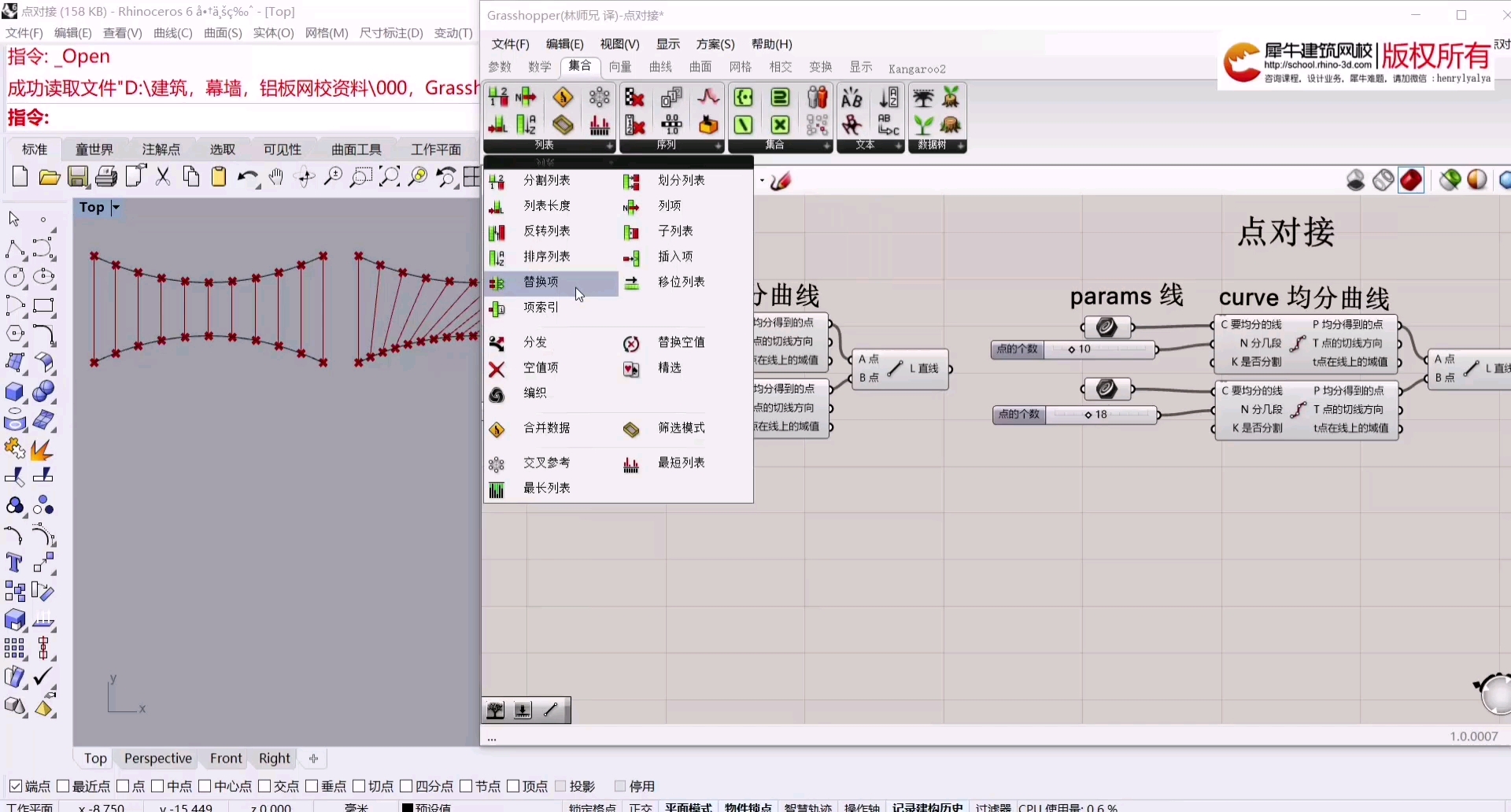Select Rhino's 圆 (circle) drawing tool
This screenshot has width=1511, height=812.
(15, 276)
